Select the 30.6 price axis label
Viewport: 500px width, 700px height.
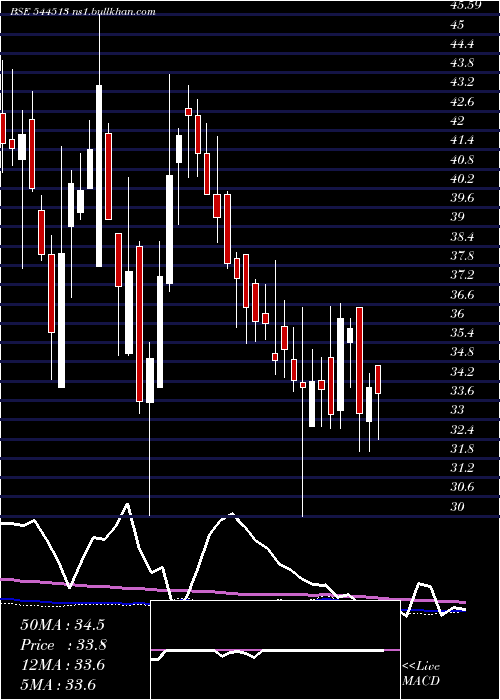(462, 487)
